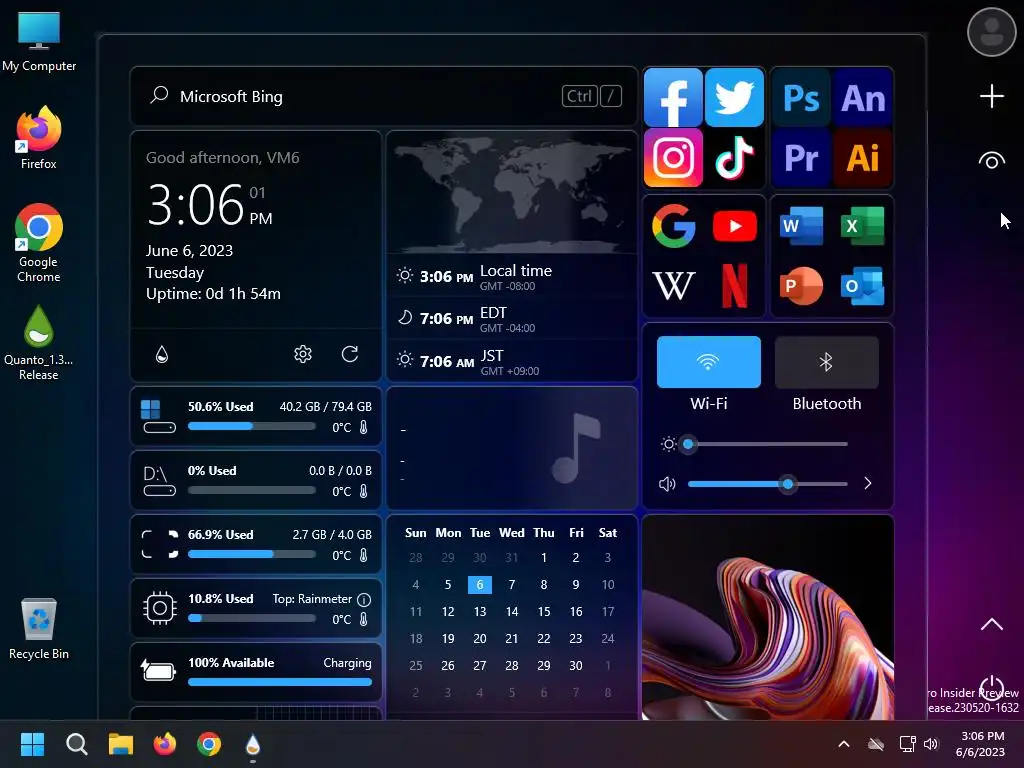Toggle the eye visibility icon on sidebar

tap(991, 161)
